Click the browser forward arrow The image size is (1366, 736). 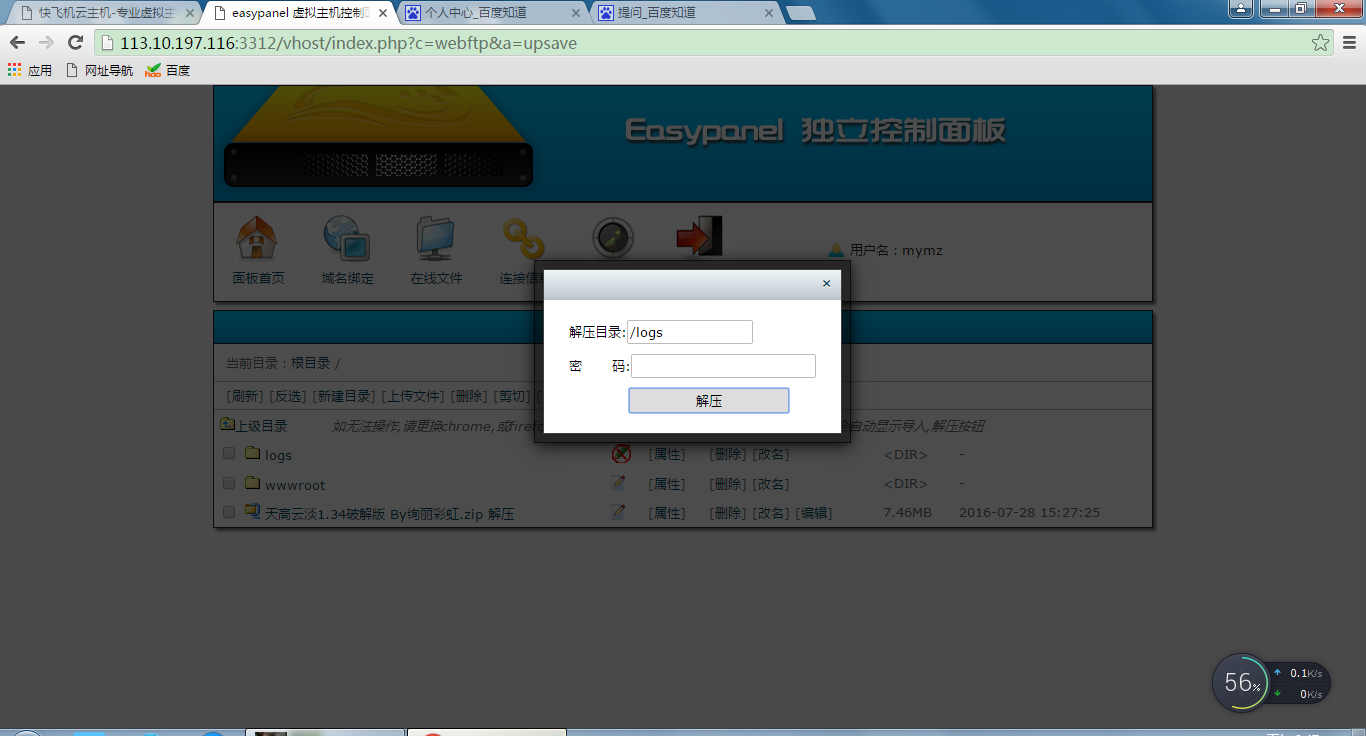coord(46,42)
